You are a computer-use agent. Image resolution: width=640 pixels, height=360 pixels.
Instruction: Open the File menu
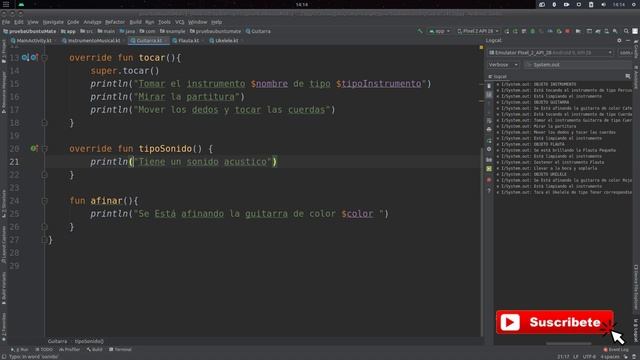point(6,22)
